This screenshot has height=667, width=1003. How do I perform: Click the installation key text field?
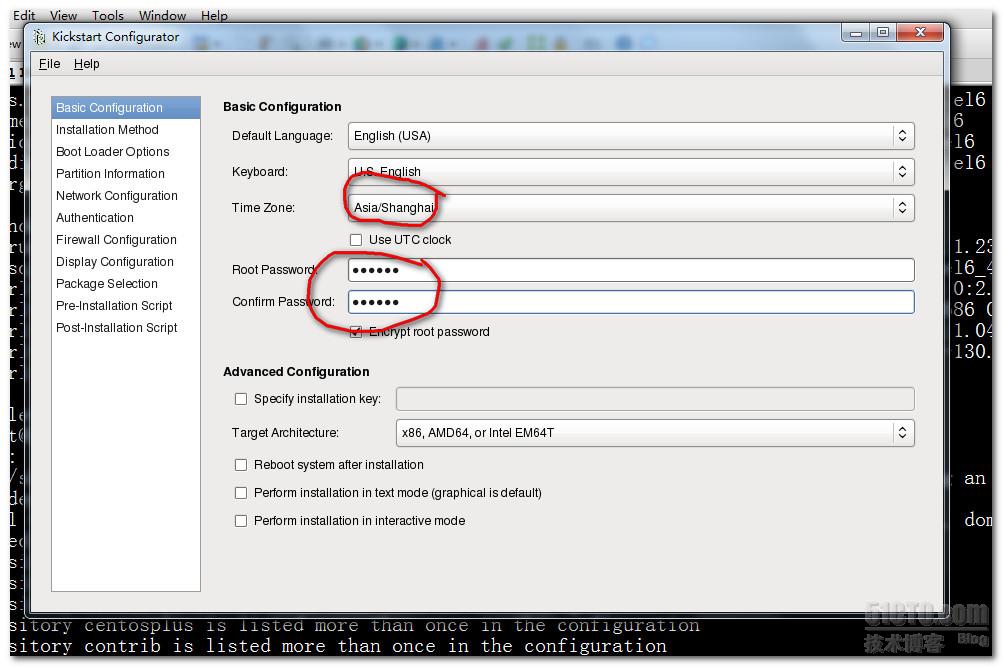click(x=655, y=399)
